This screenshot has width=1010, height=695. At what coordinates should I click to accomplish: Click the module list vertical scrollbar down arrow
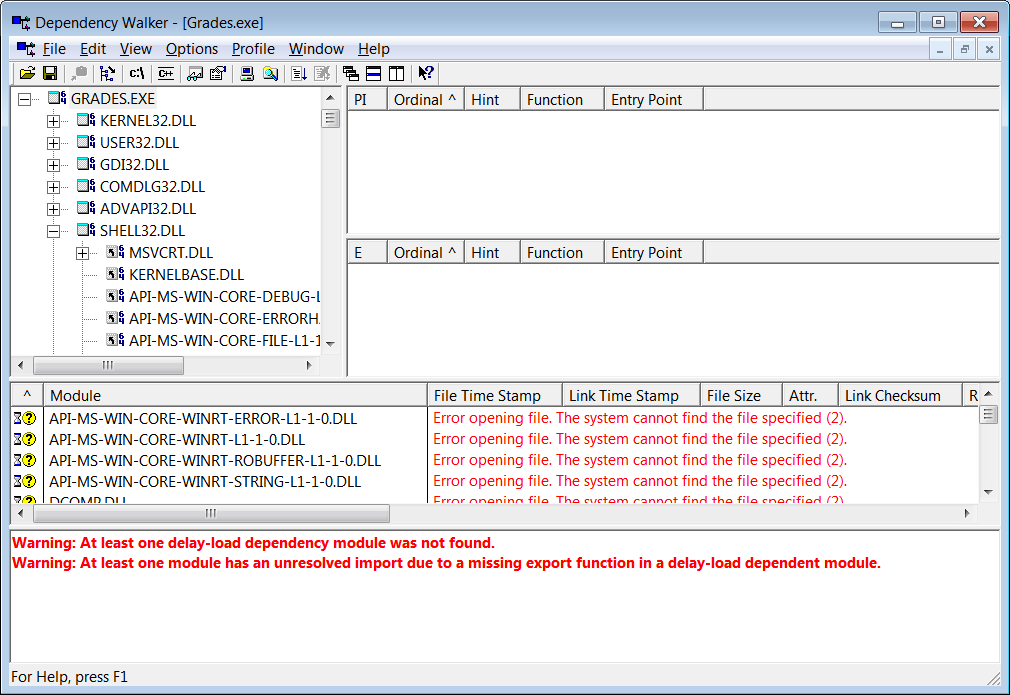988,492
